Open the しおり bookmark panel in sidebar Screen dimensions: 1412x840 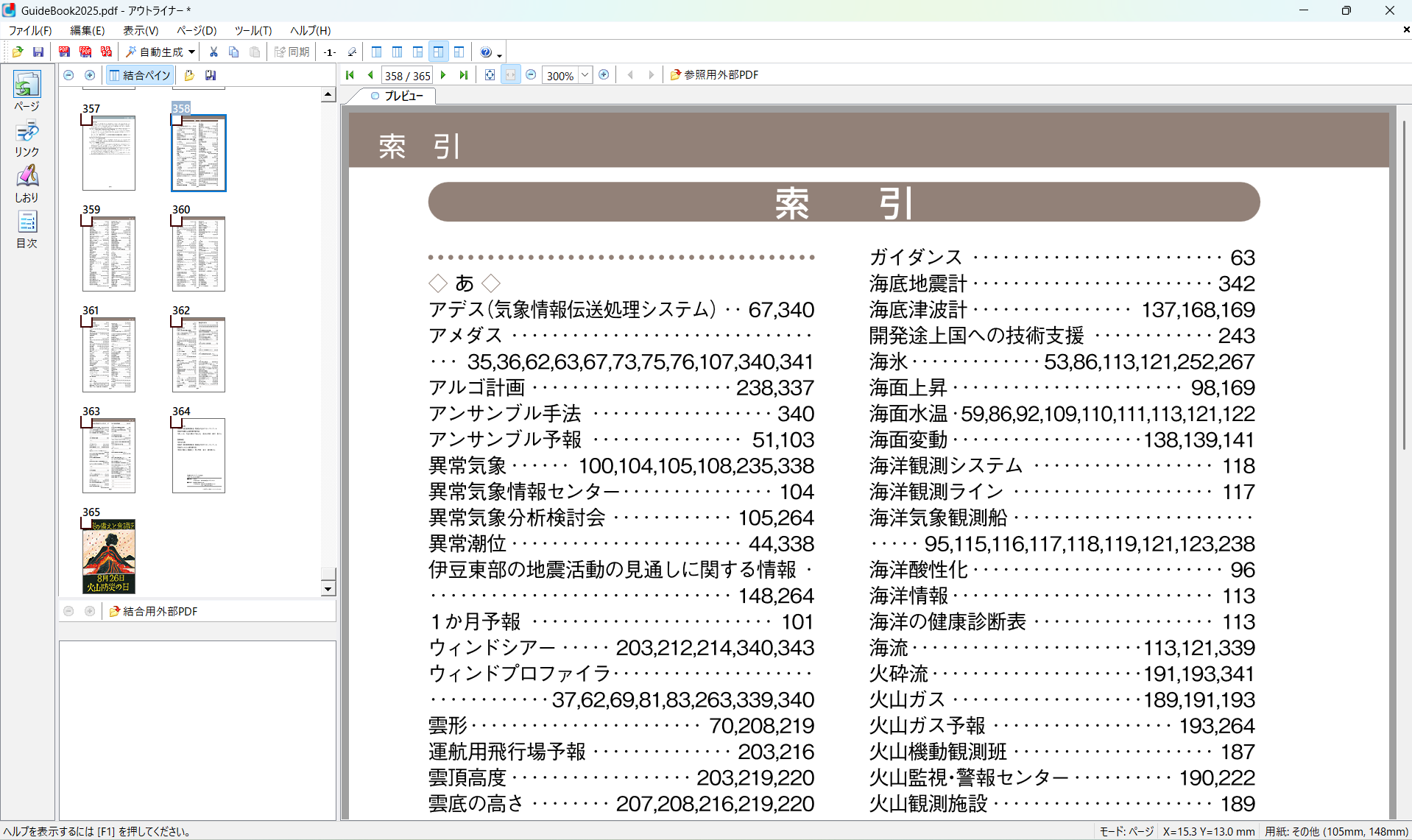coord(27,183)
